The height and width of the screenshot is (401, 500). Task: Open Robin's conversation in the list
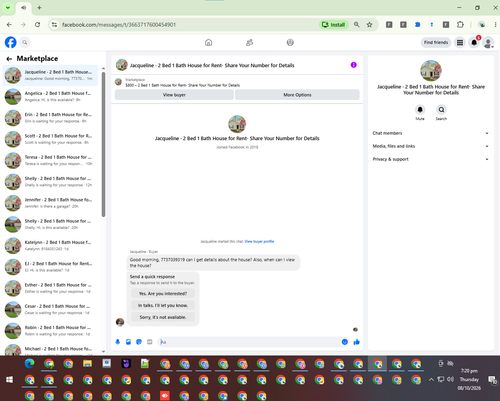coord(50,331)
